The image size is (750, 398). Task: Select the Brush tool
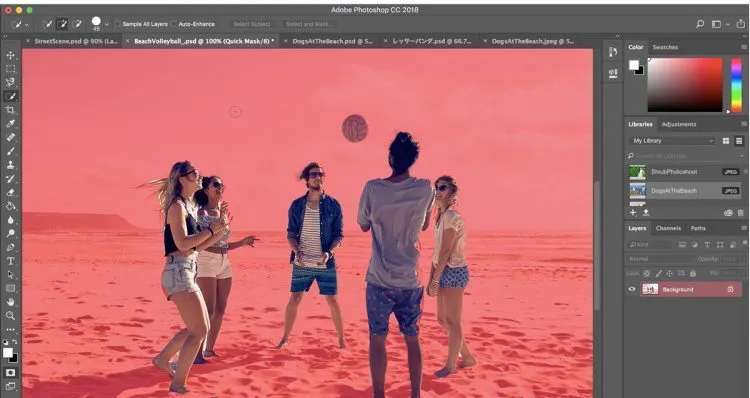coord(11,151)
